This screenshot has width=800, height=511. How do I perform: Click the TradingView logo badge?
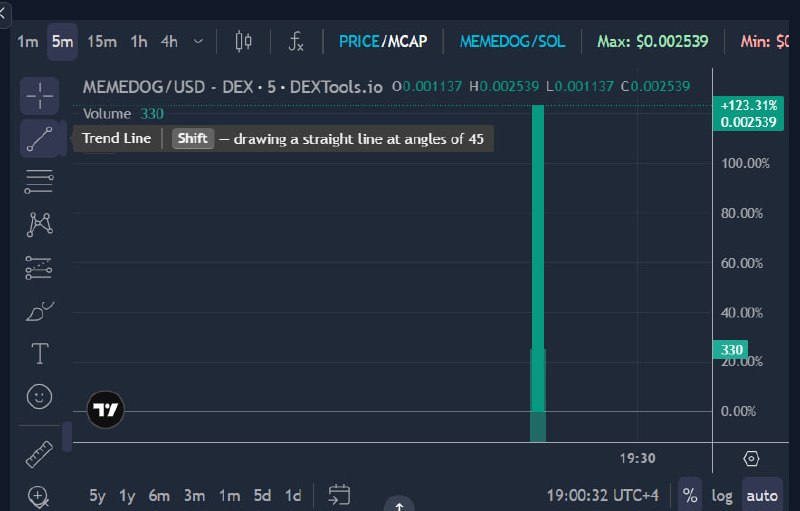(106, 410)
